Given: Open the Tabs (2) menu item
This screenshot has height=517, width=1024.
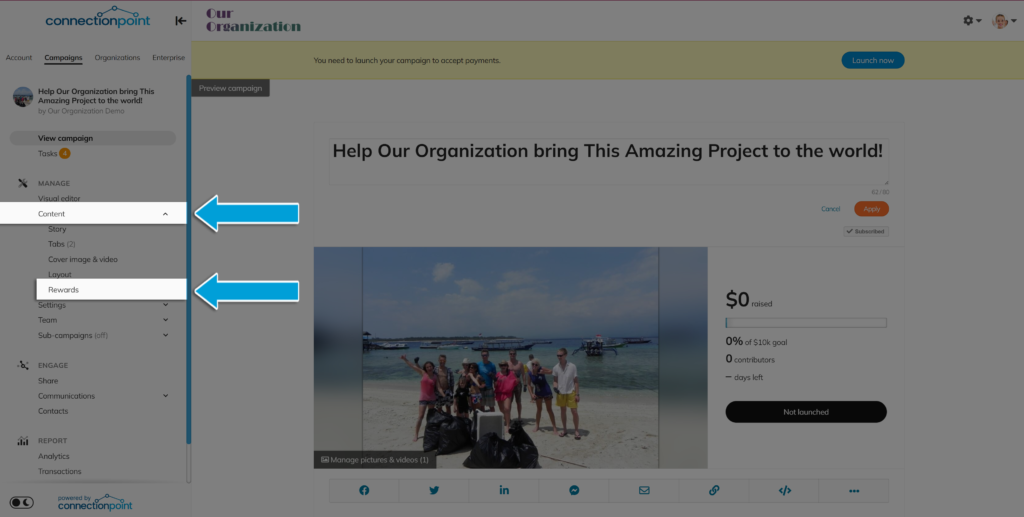Looking at the screenshot, I should [x=61, y=244].
